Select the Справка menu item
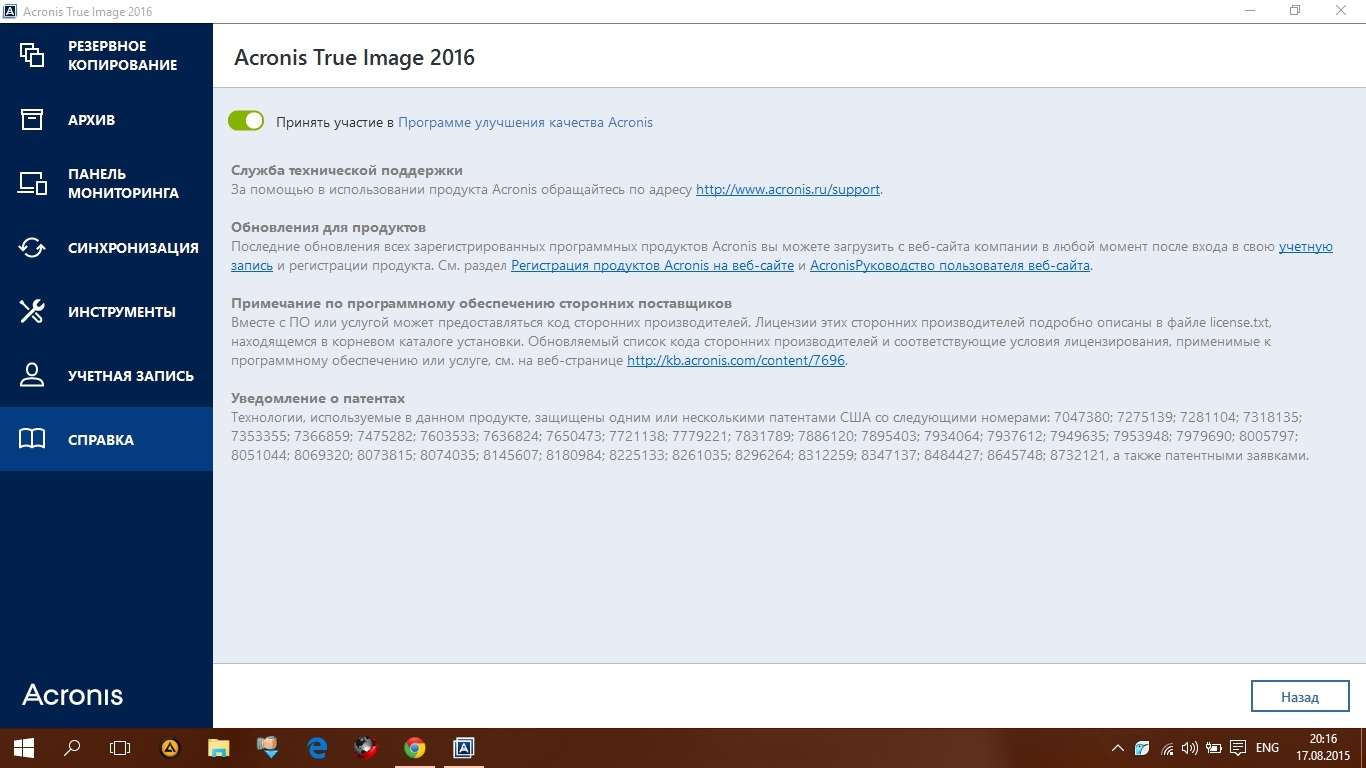 point(106,439)
